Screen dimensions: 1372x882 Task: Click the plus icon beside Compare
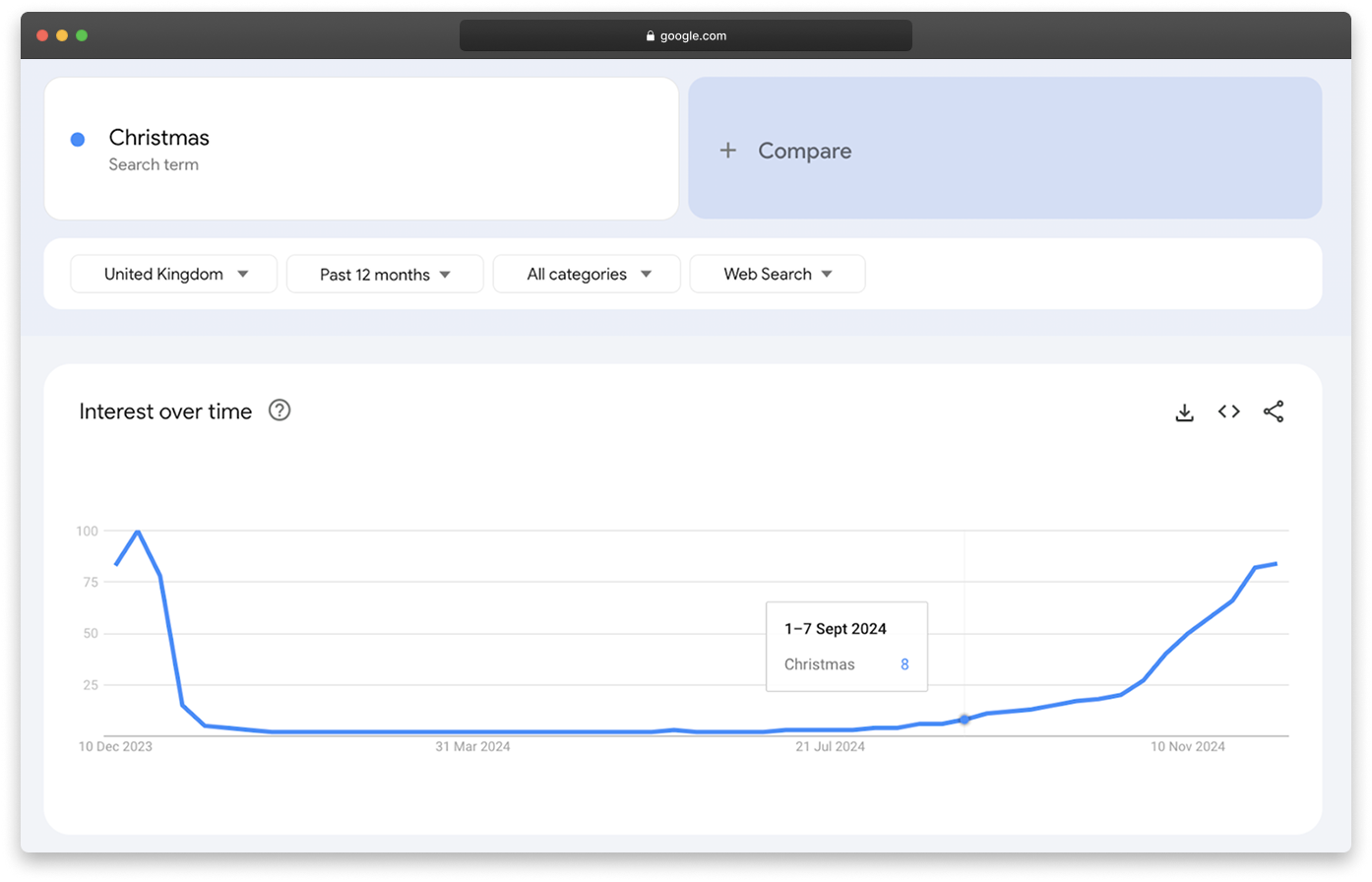tap(727, 151)
